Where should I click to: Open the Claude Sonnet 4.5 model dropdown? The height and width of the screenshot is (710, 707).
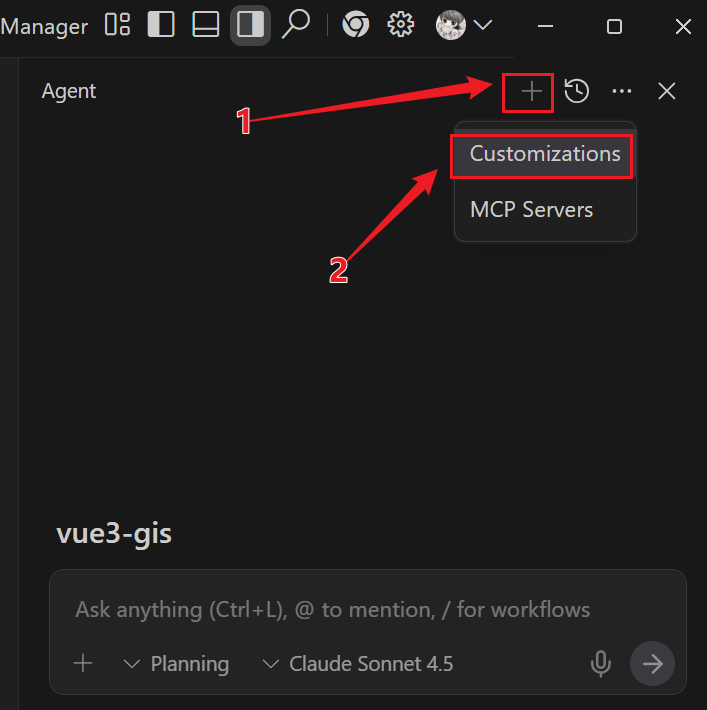pos(358,664)
